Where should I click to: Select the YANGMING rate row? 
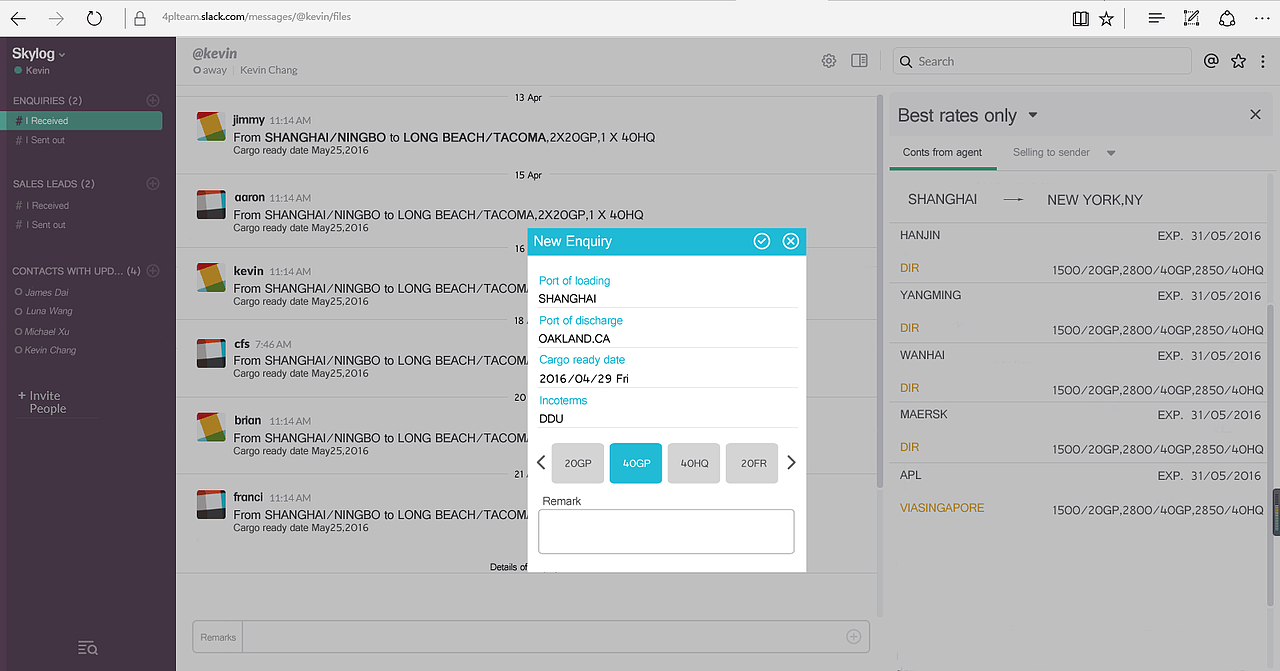coord(1079,312)
